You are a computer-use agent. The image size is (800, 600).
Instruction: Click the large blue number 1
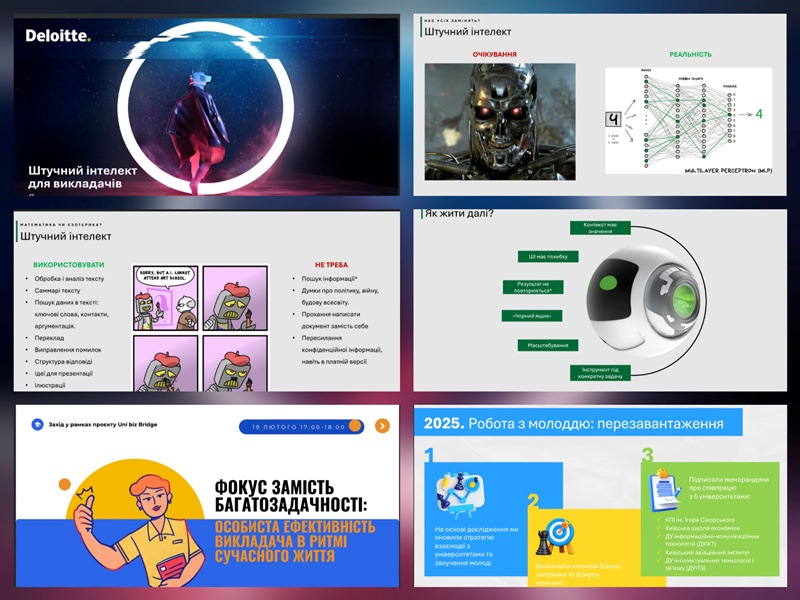pos(430,455)
